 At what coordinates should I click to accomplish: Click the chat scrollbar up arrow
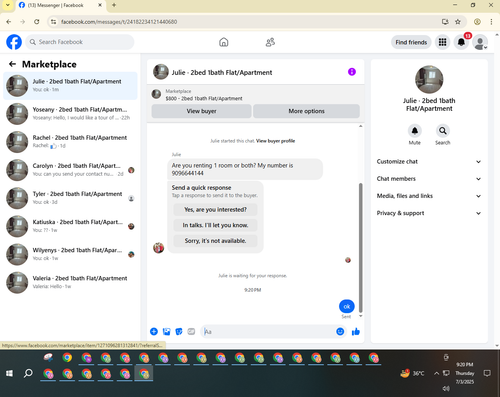click(360, 126)
